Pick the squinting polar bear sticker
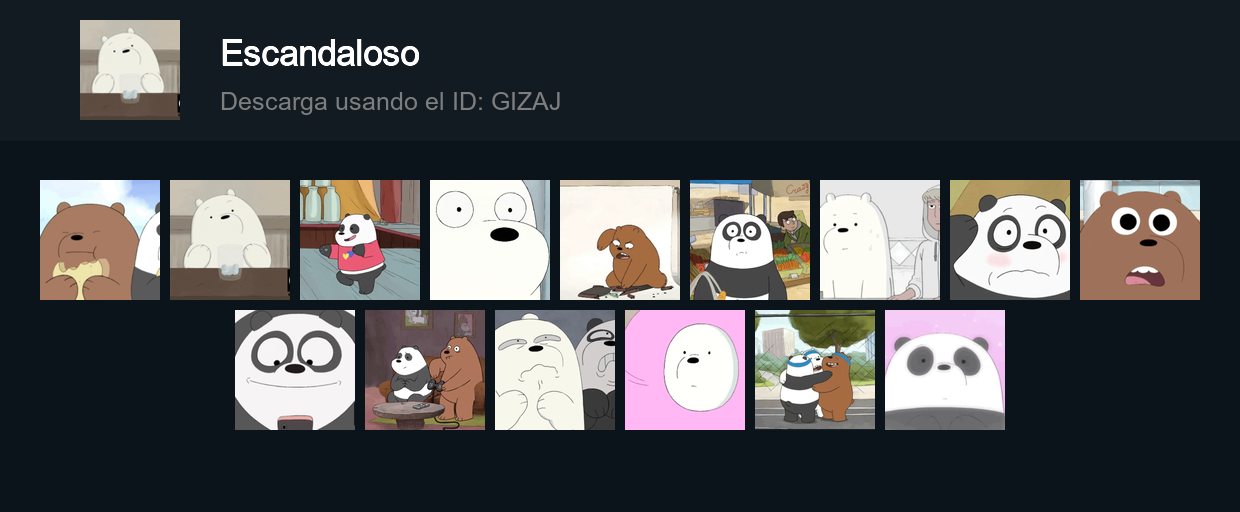1240x512 pixels. click(x=555, y=370)
